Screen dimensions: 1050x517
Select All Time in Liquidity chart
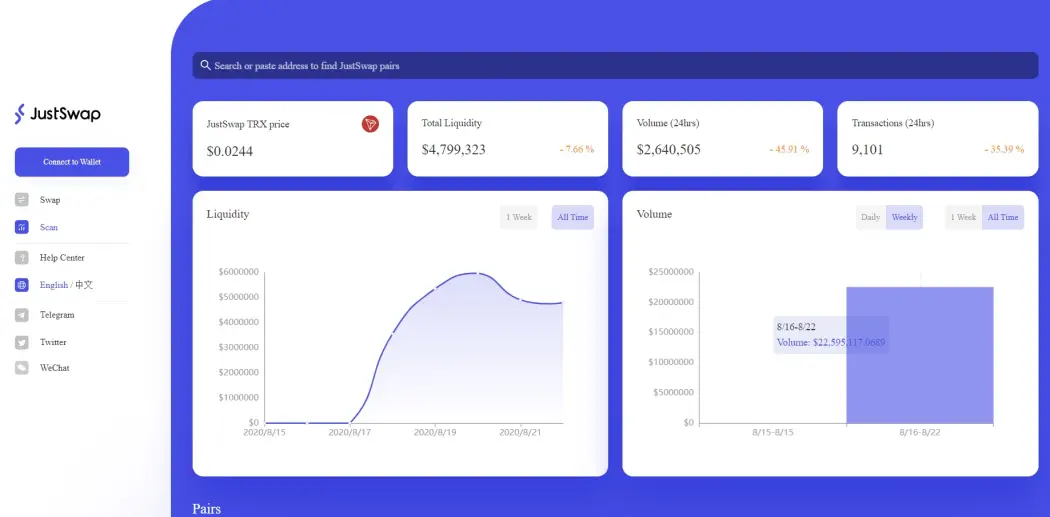(x=573, y=217)
